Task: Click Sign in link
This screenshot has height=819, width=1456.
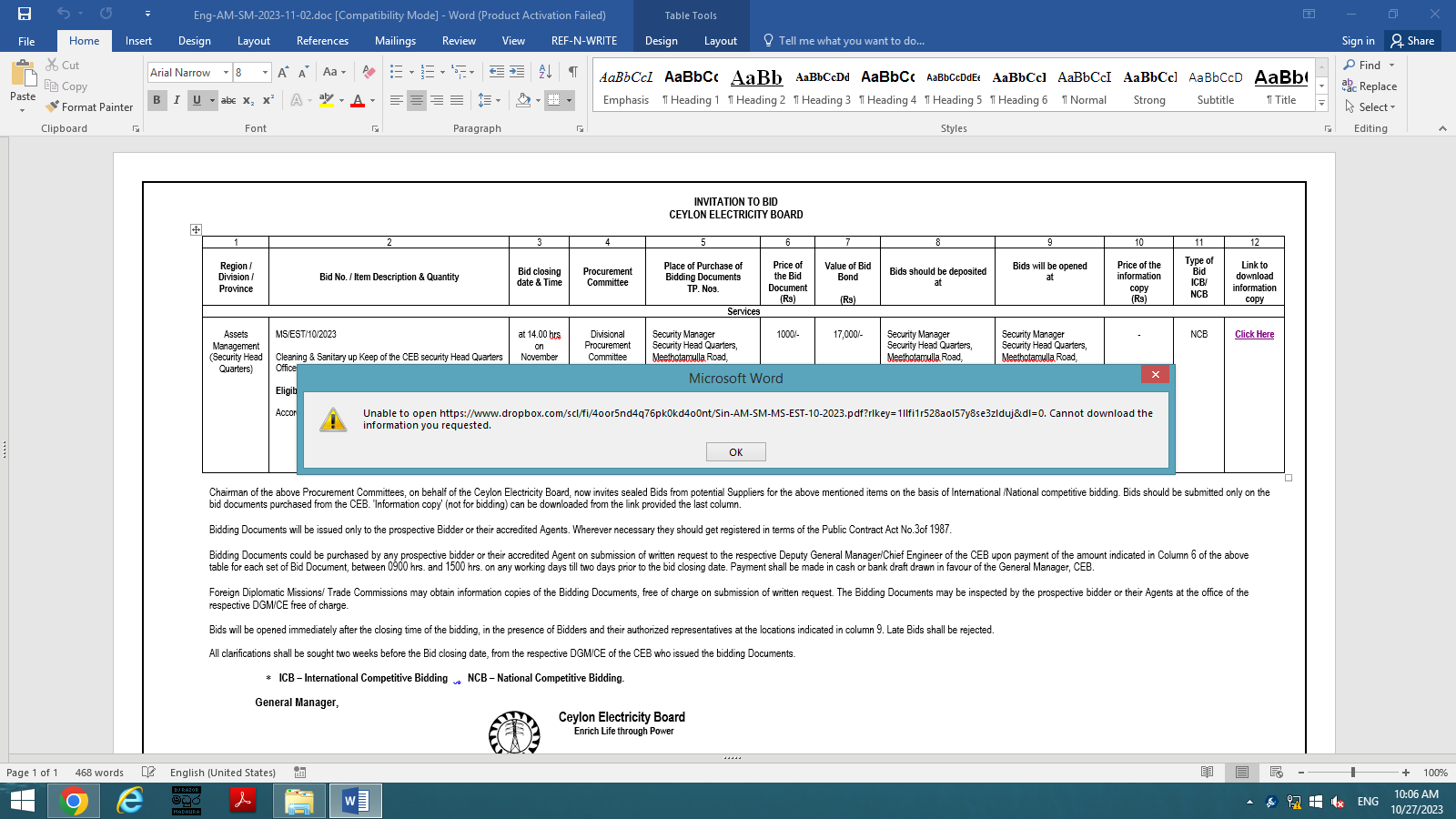Action: click(1358, 41)
